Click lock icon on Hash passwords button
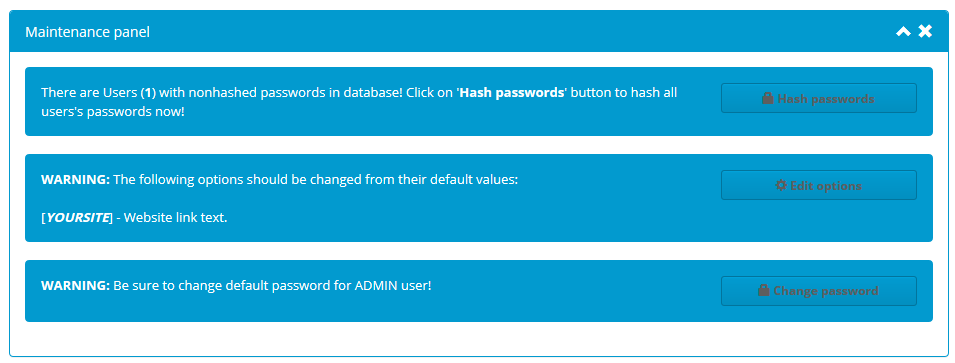The width and height of the screenshot is (955, 363). (767, 98)
